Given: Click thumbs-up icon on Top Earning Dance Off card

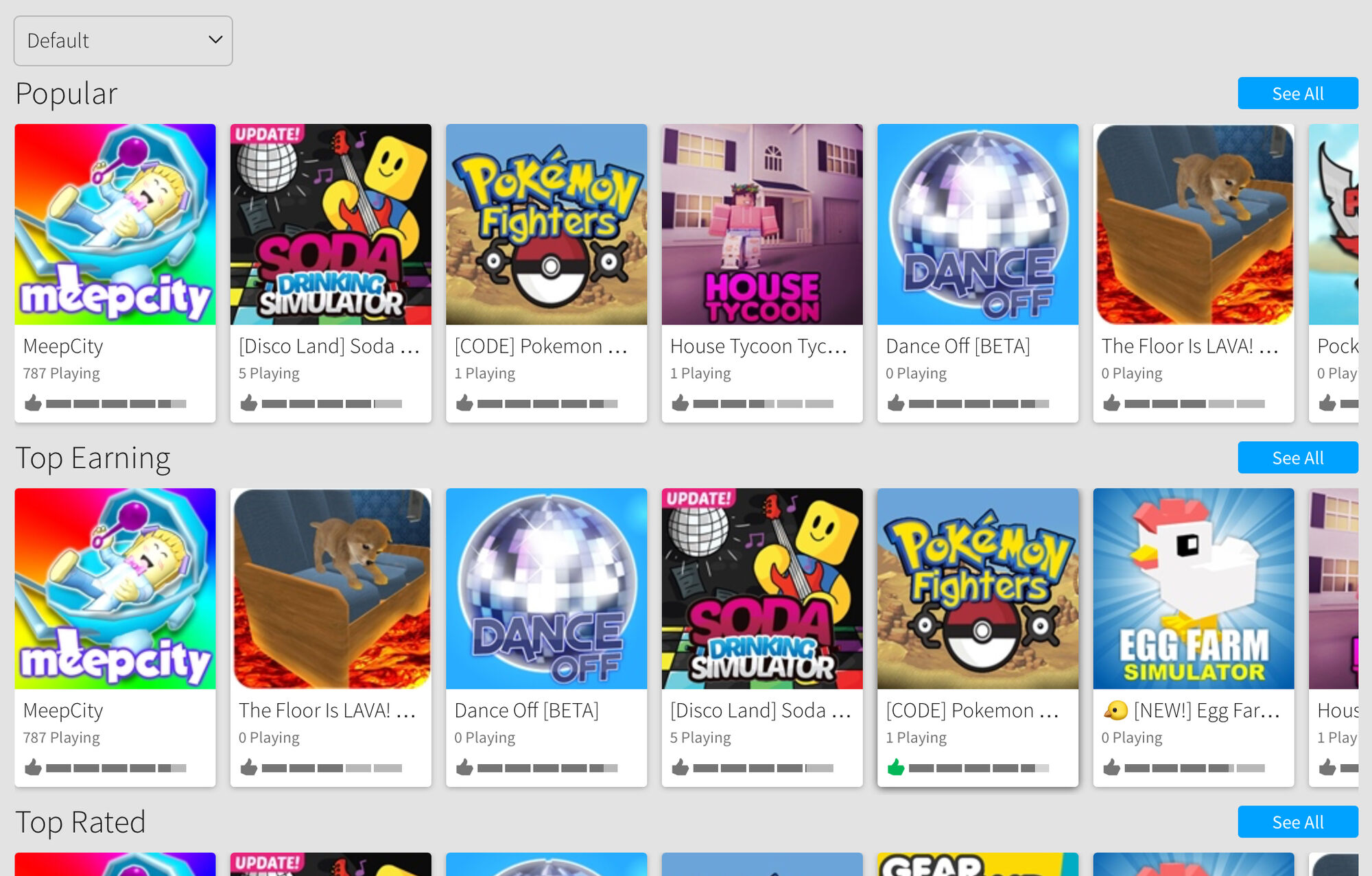Looking at the screenshot, I should click(x=464, y=767).
